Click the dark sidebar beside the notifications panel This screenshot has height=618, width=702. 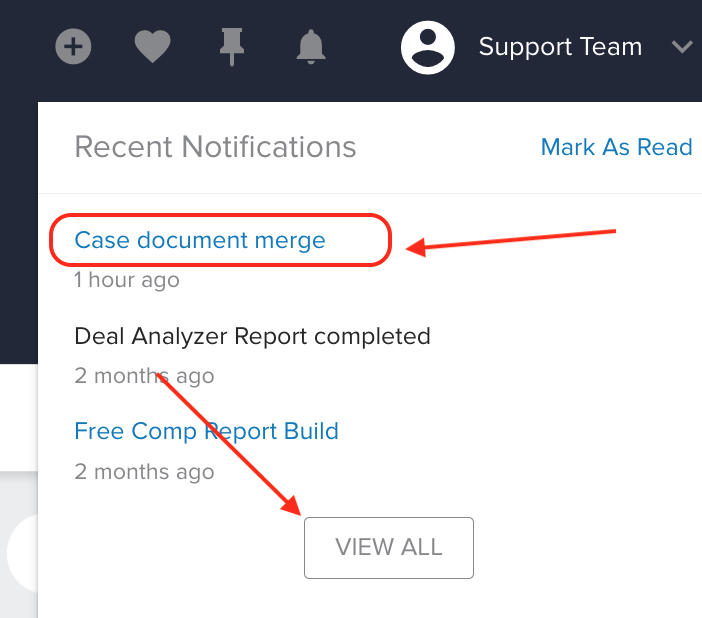(x=19, y=233)
